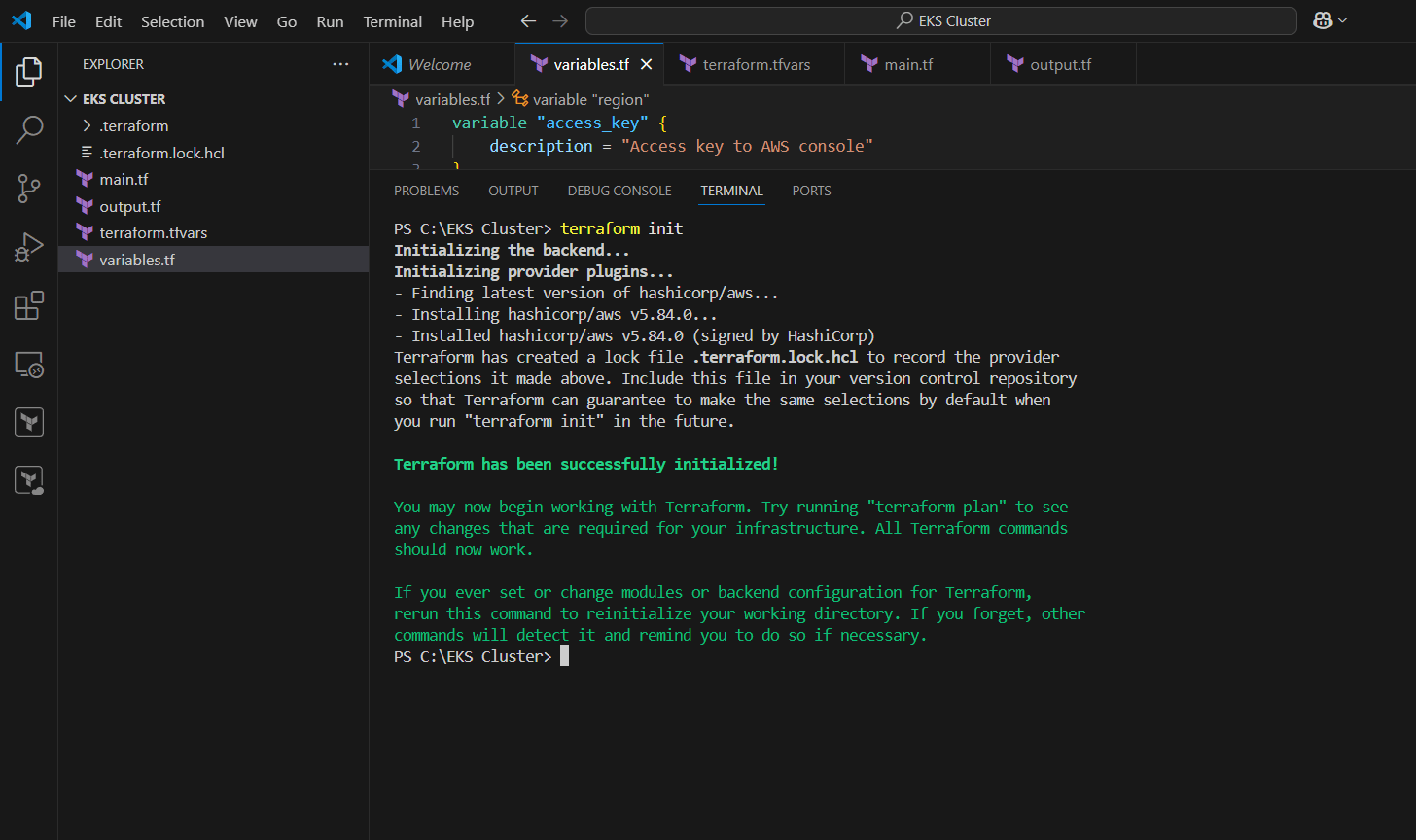Click the variable "region" breadcrumb

coord(581,99)
